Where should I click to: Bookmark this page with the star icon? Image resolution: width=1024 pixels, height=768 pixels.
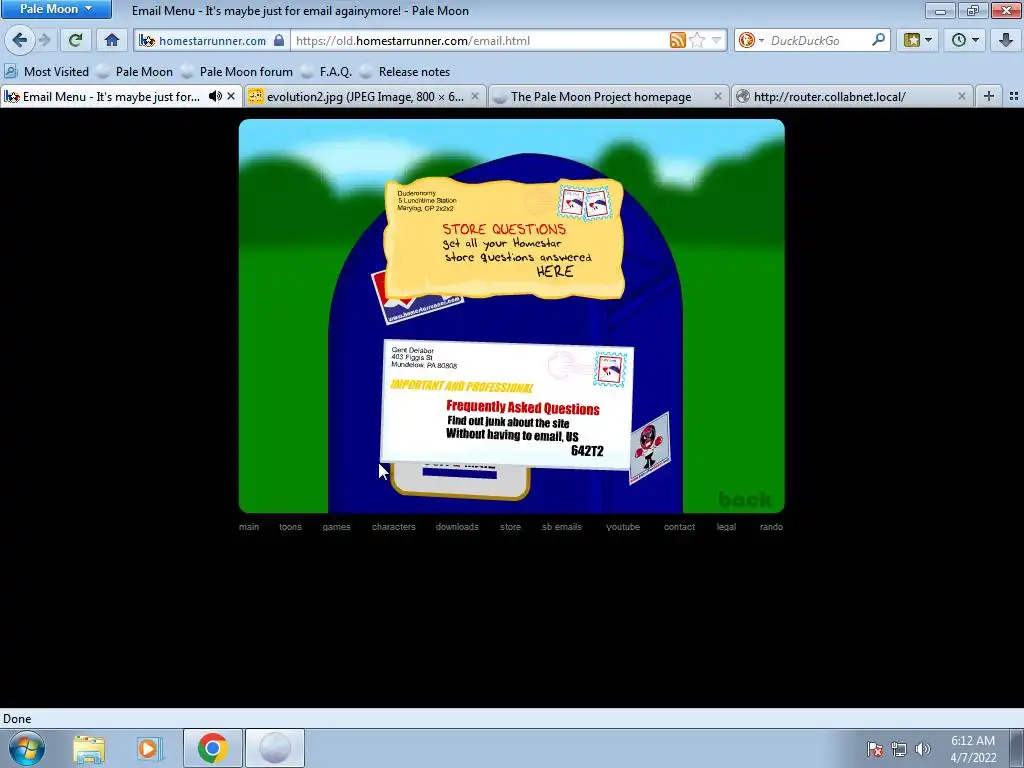coord(697,40)
